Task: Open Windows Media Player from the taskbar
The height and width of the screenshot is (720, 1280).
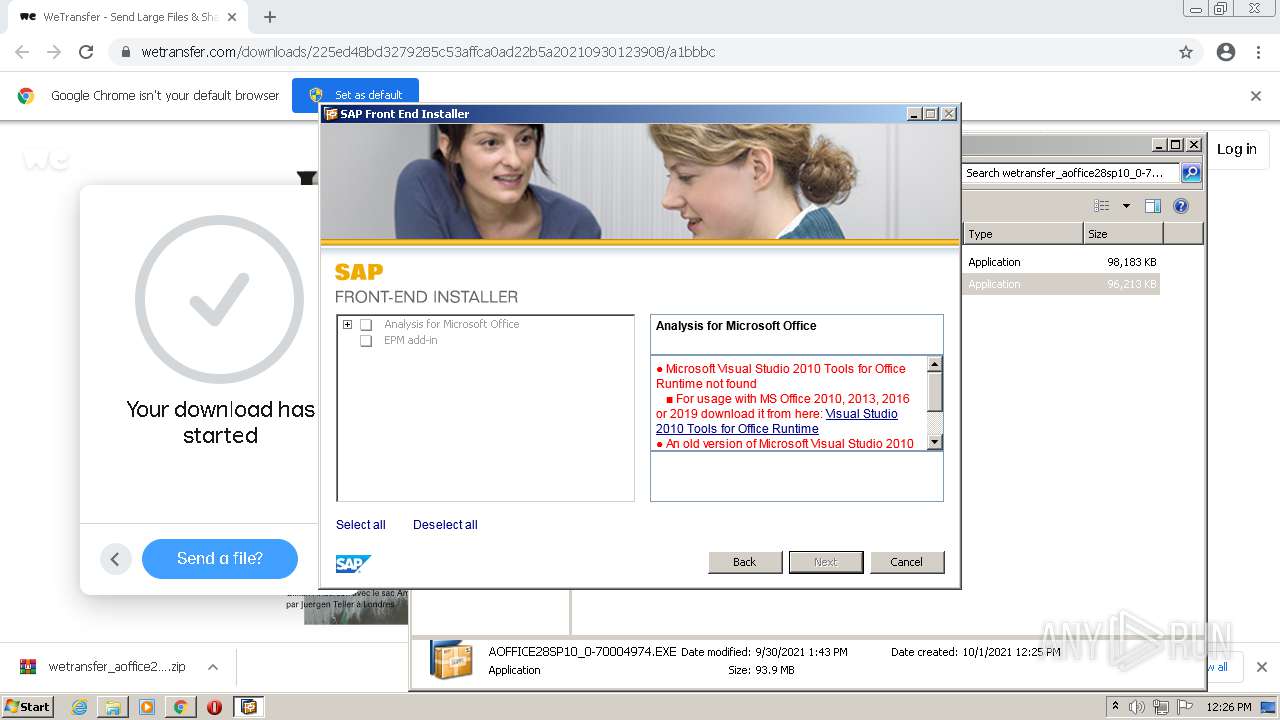Action: tap(147, 707)
